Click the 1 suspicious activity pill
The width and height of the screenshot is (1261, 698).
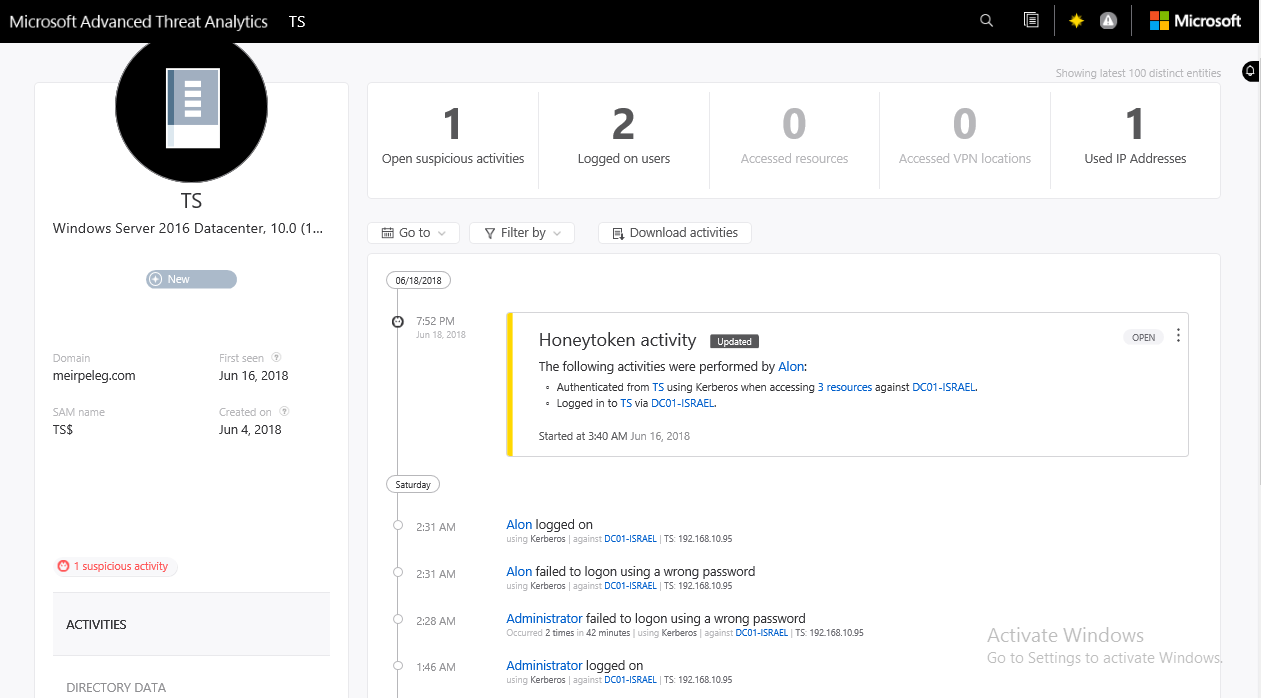coord(116,566)
